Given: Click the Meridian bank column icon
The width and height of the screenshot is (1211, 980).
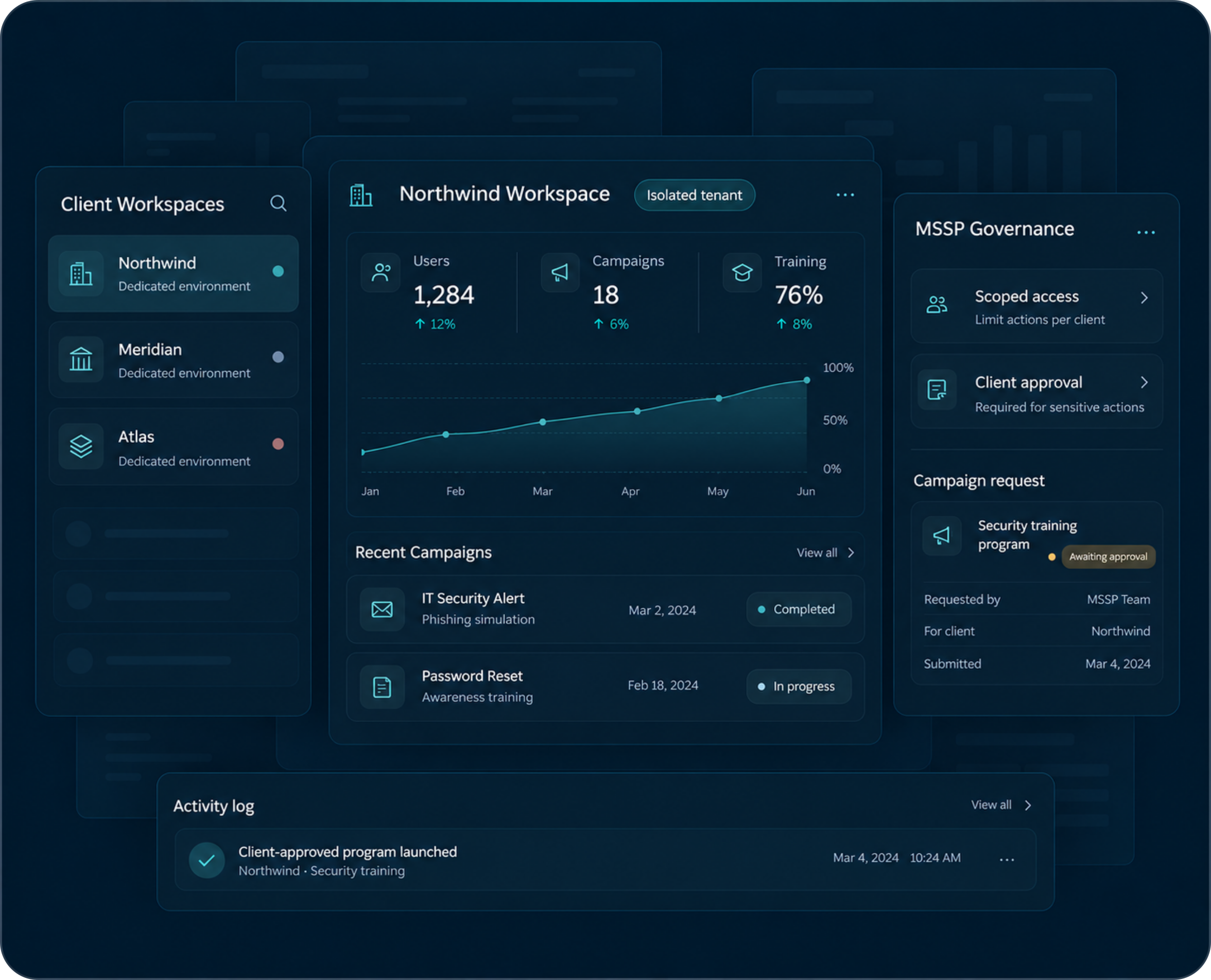Looking at the screenshot, I should tap(81, 359).
